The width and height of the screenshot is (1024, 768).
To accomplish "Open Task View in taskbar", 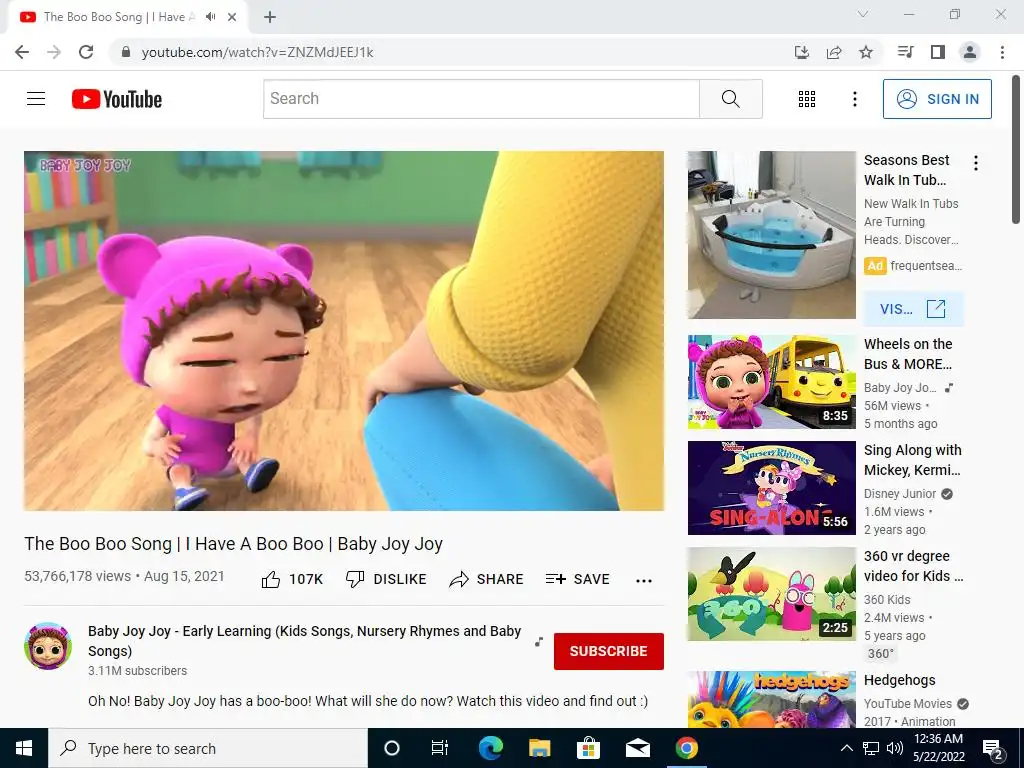I will 440,748.
